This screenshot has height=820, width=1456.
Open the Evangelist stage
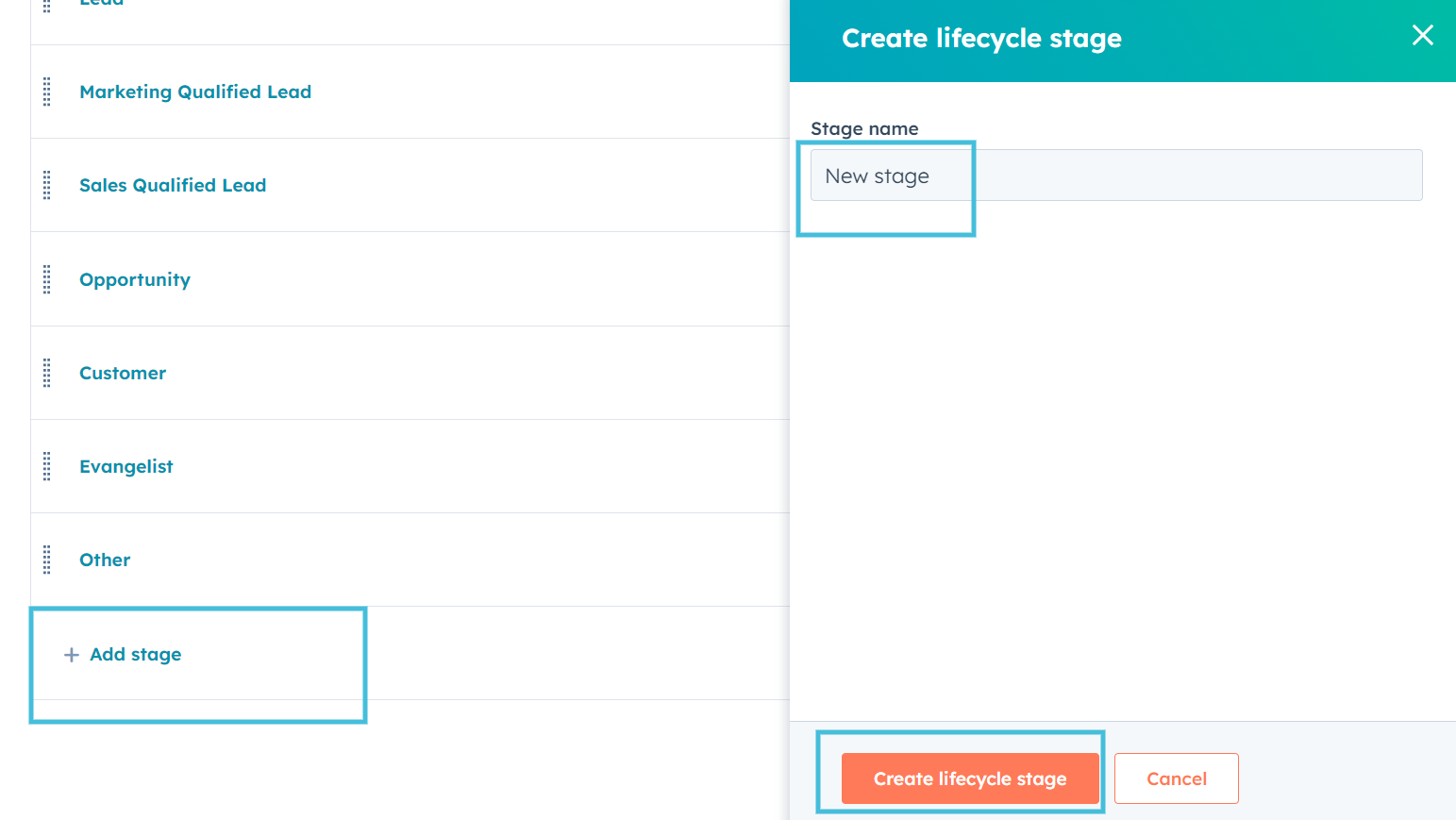(x=126, y=465)
